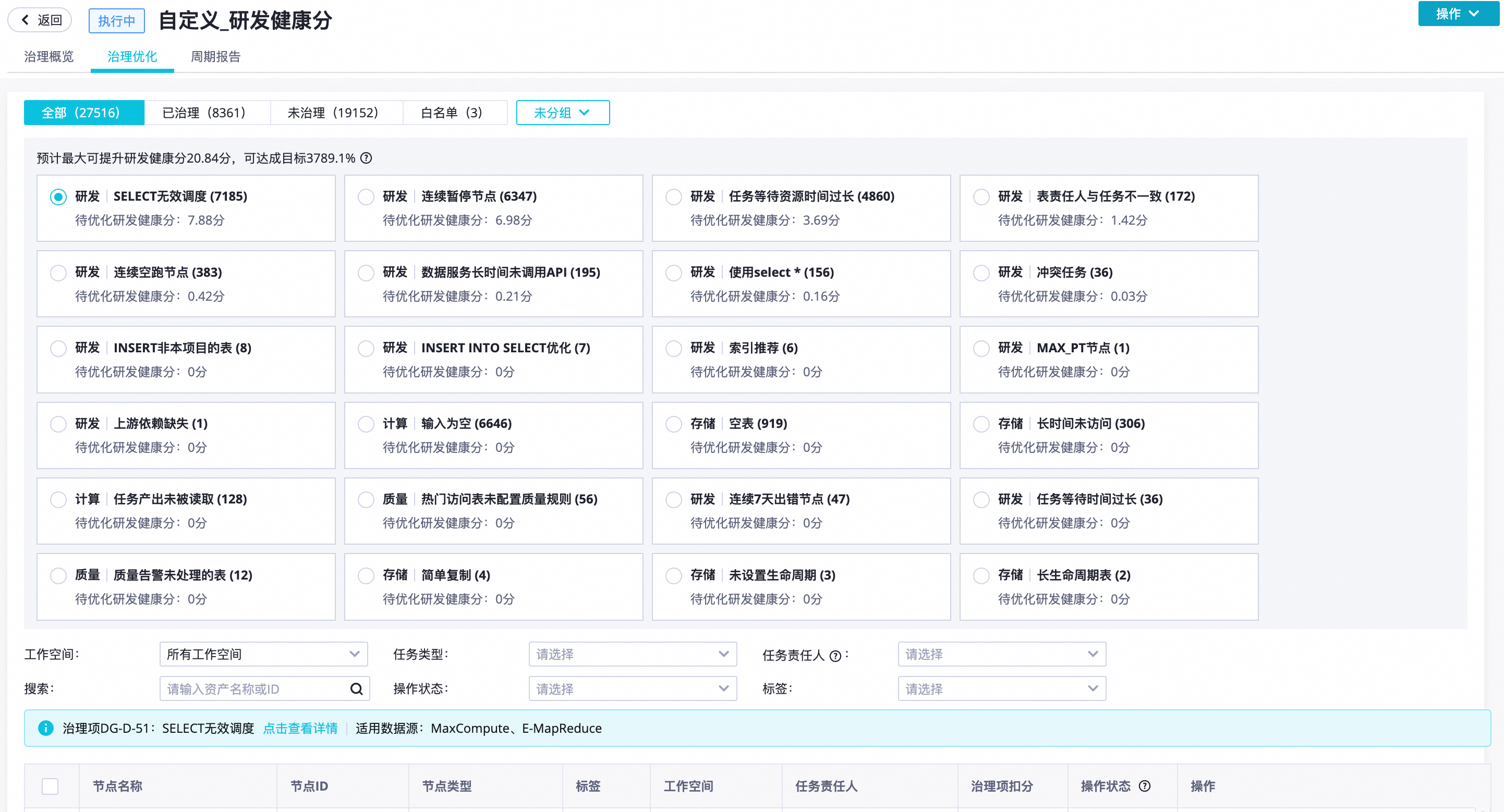Click the help icon beside 可达成目标3789.1%
The width and height of the screenshot is (1504, 812).
(366, 158)
